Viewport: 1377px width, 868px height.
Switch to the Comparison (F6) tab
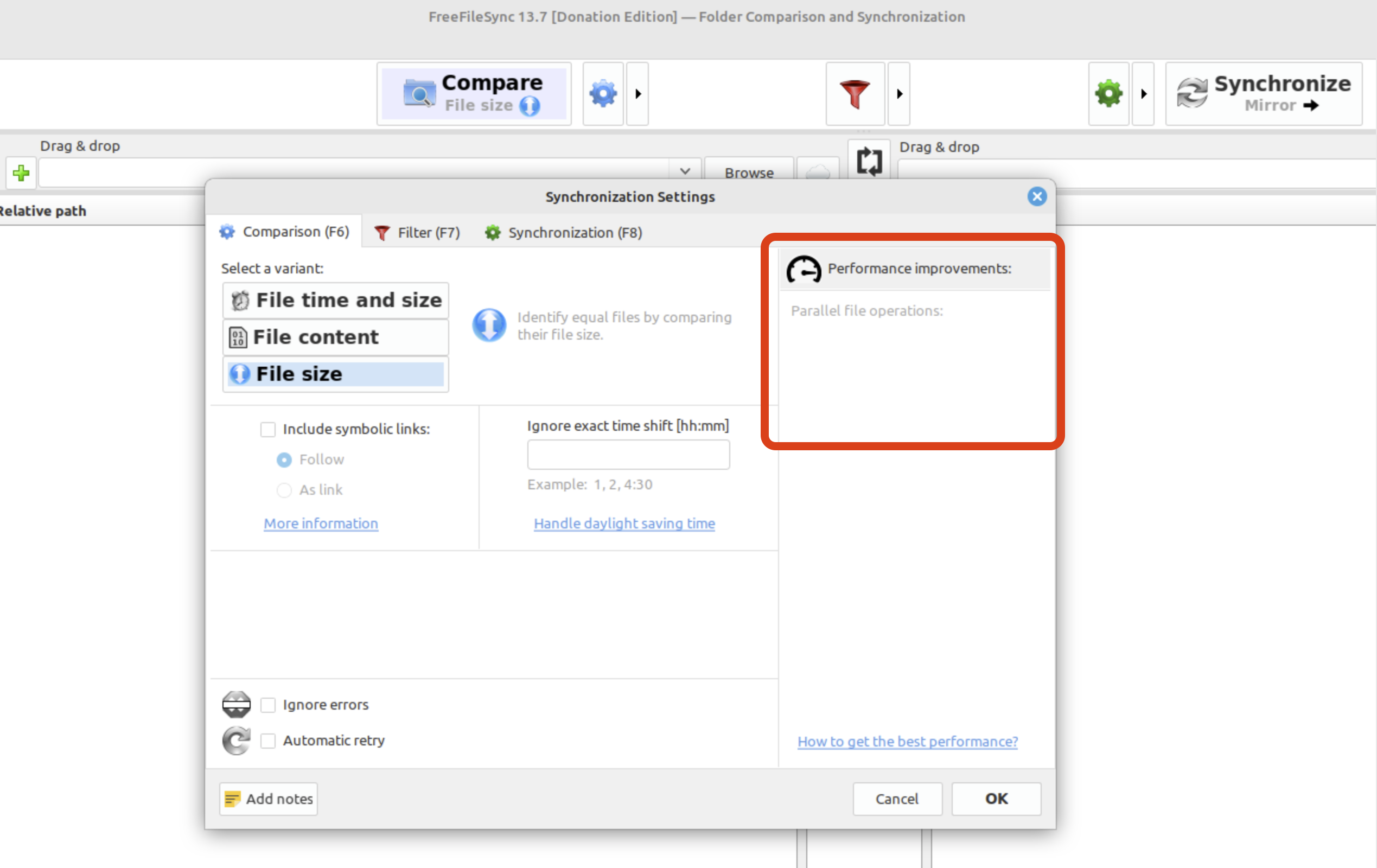pyautogui.click(x=284, y=232)
